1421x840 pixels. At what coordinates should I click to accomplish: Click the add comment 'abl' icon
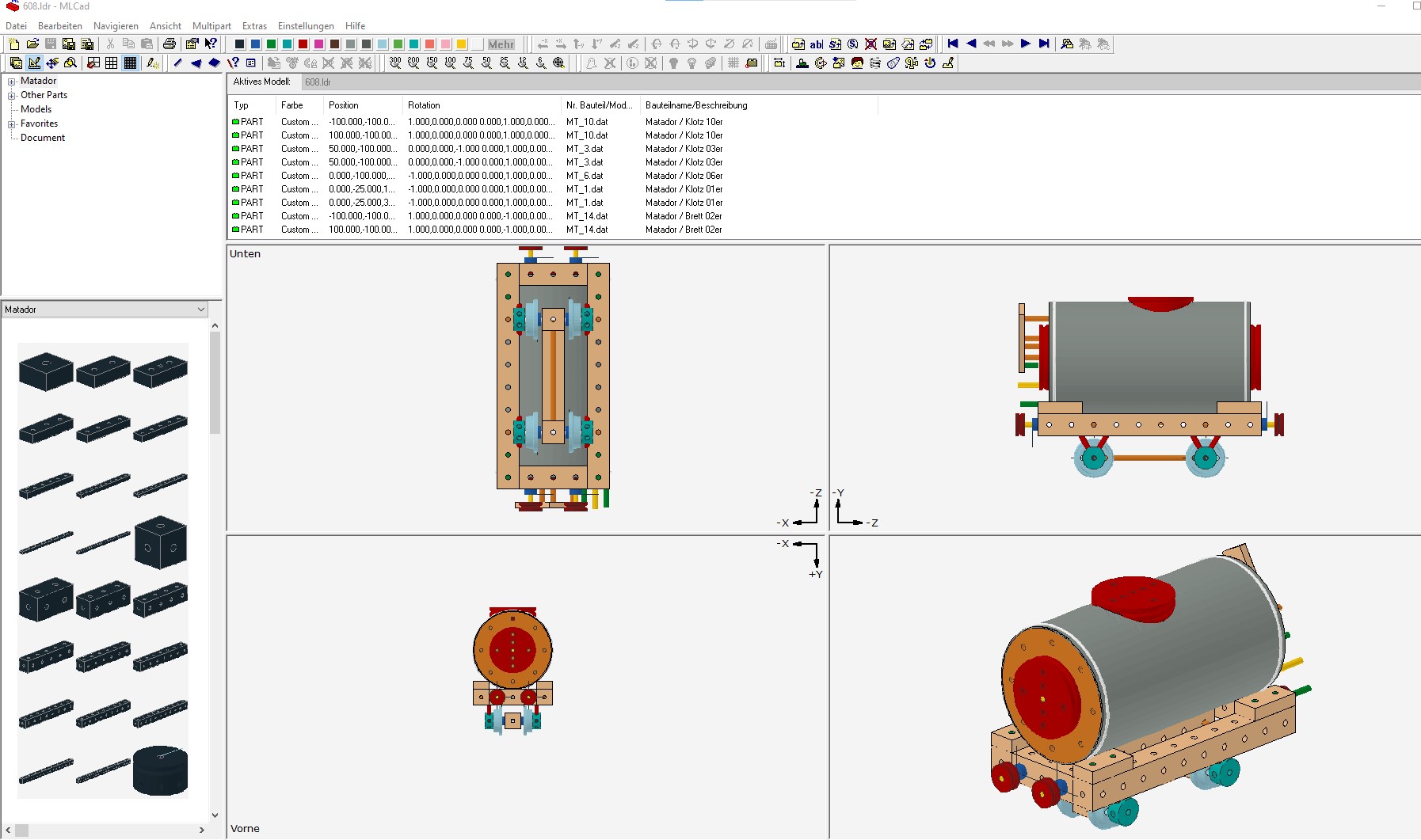click(x=817, y=44)
